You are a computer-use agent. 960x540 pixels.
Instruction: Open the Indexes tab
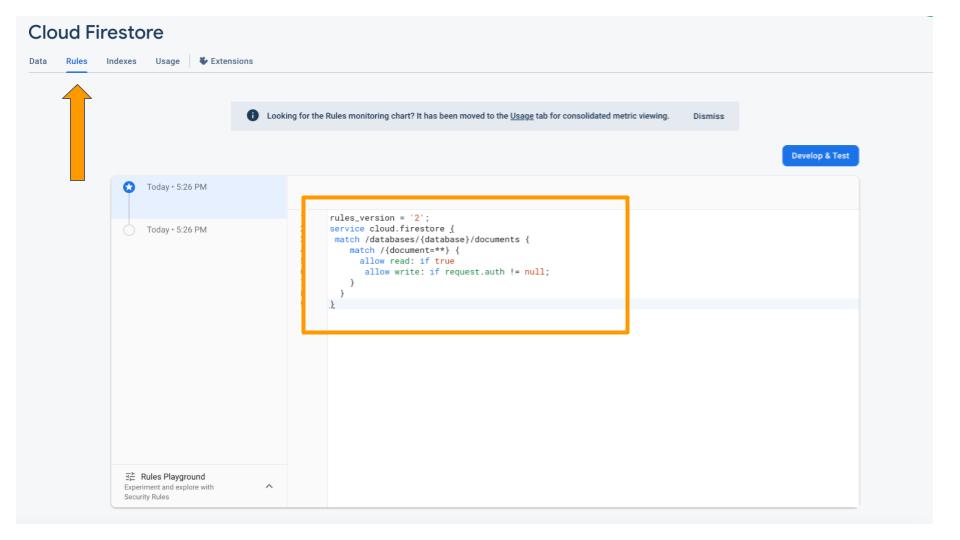click(121, 61)
